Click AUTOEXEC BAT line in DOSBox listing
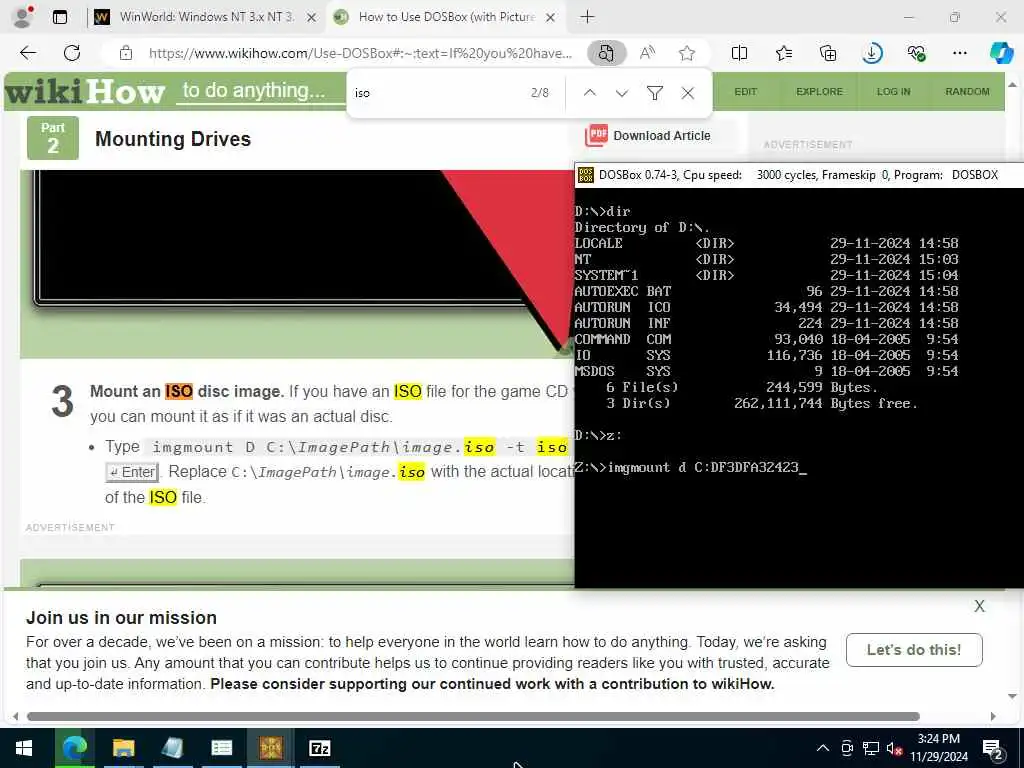 click(x=766, y=291)
